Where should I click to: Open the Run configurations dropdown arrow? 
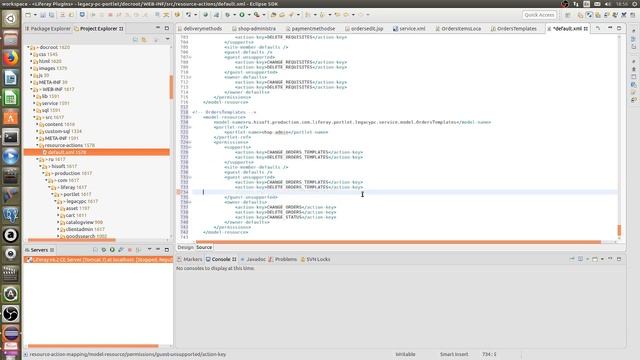249,15
